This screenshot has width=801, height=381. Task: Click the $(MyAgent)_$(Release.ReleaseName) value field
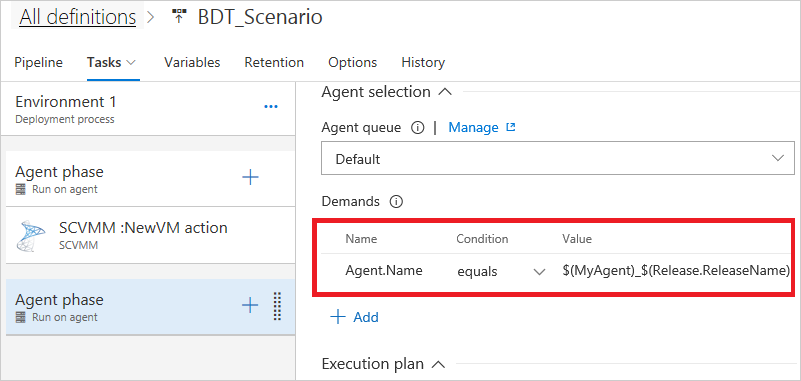(676, 271)
